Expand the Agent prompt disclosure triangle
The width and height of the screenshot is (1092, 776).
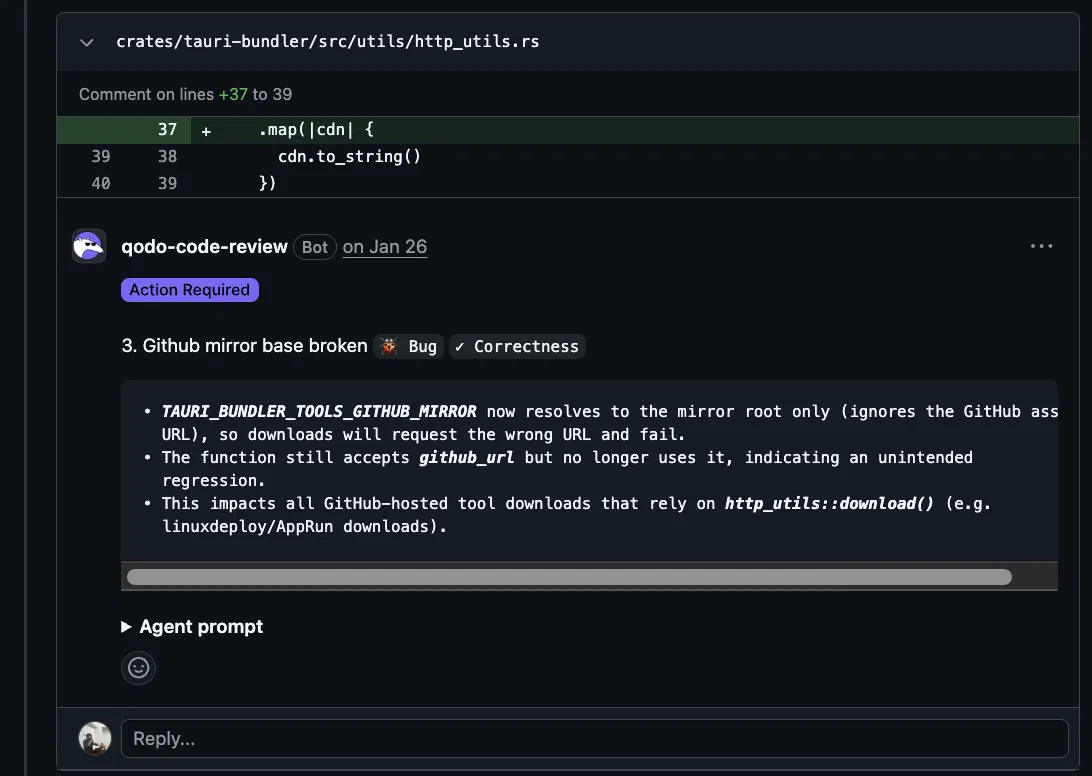tap(126, 627)
